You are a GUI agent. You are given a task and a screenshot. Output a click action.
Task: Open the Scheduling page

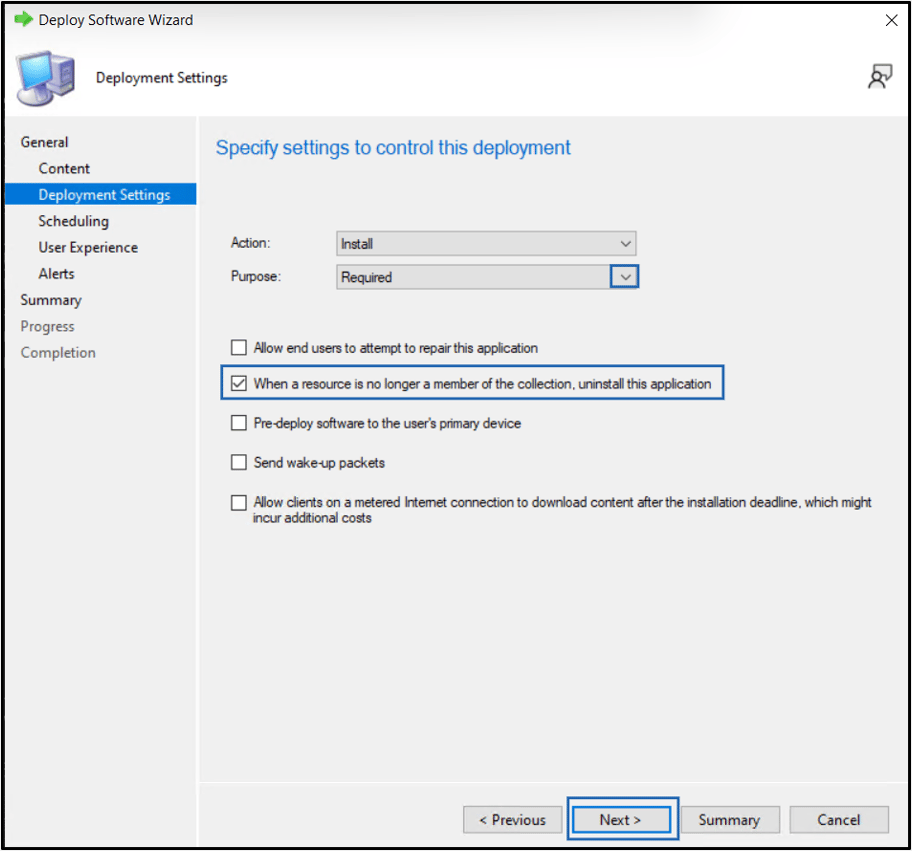73,221
